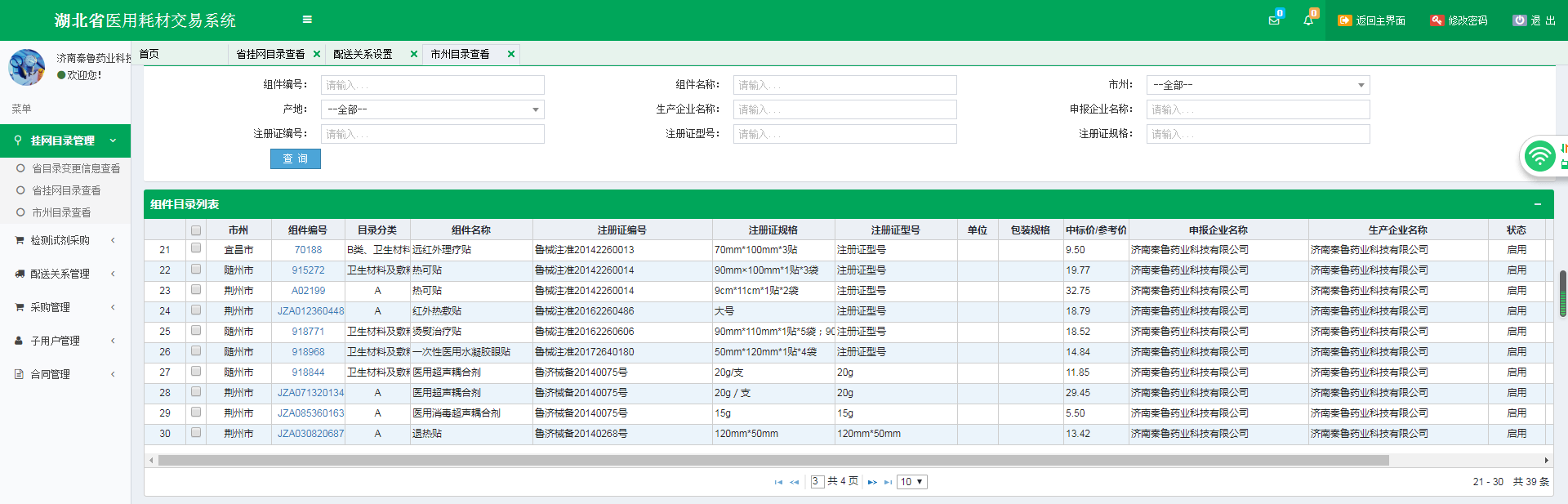Open 省挂网目录查看 in the sidebar
The height and width of the screenshot is (504, 1568).
tap(66, 190)
